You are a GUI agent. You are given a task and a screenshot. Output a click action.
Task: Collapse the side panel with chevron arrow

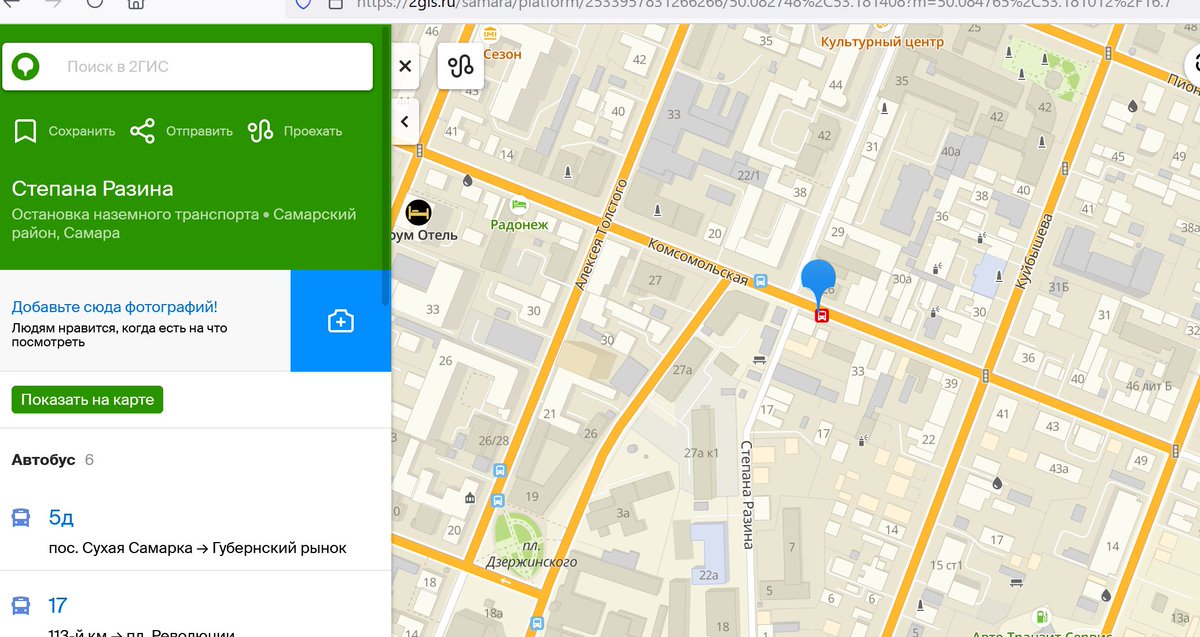coord(405,122)
